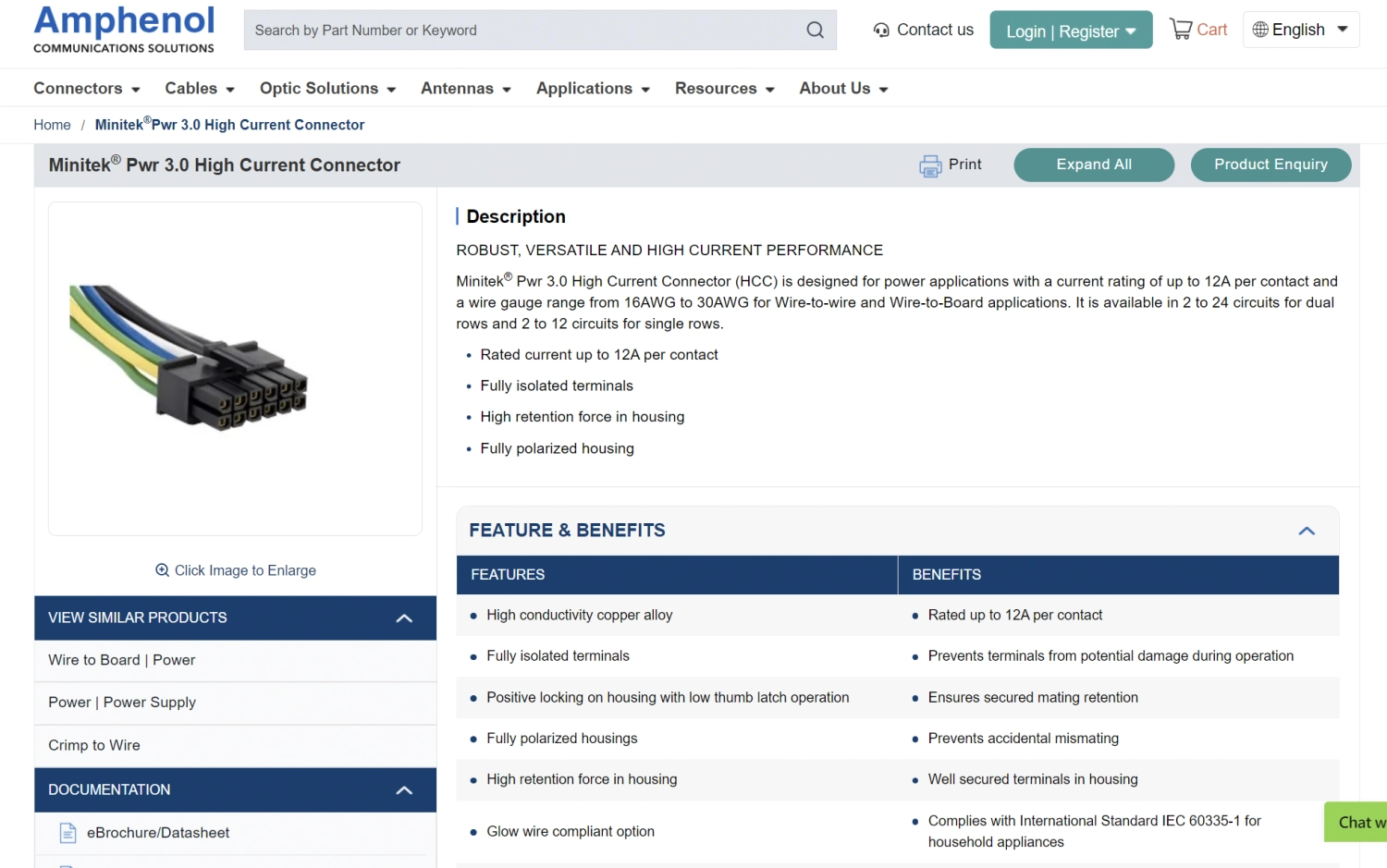Click the Contact us headset icon

click(x=881, y=31)
